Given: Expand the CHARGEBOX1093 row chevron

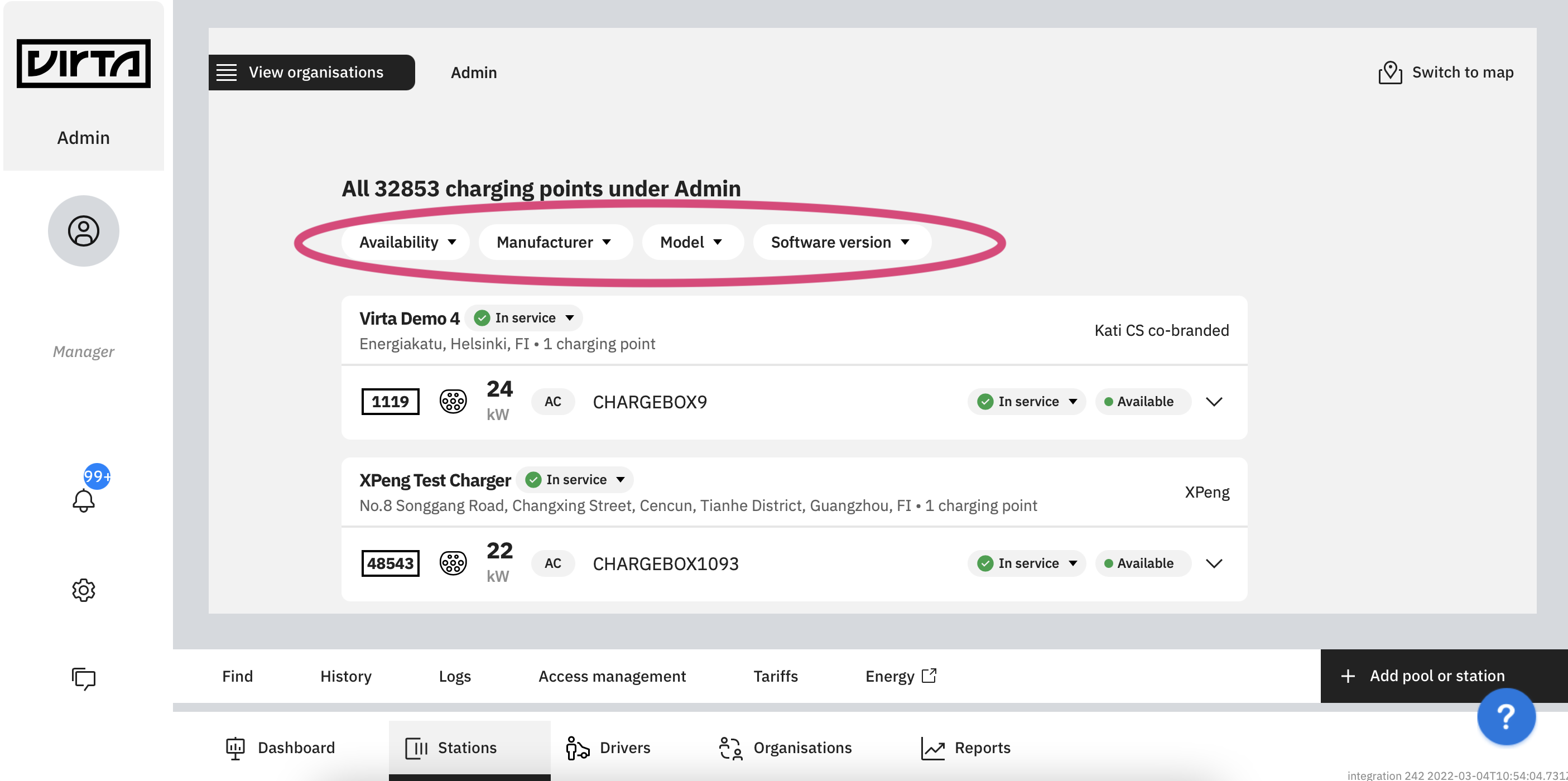Looking at the screenshot, I should 1214,563.
